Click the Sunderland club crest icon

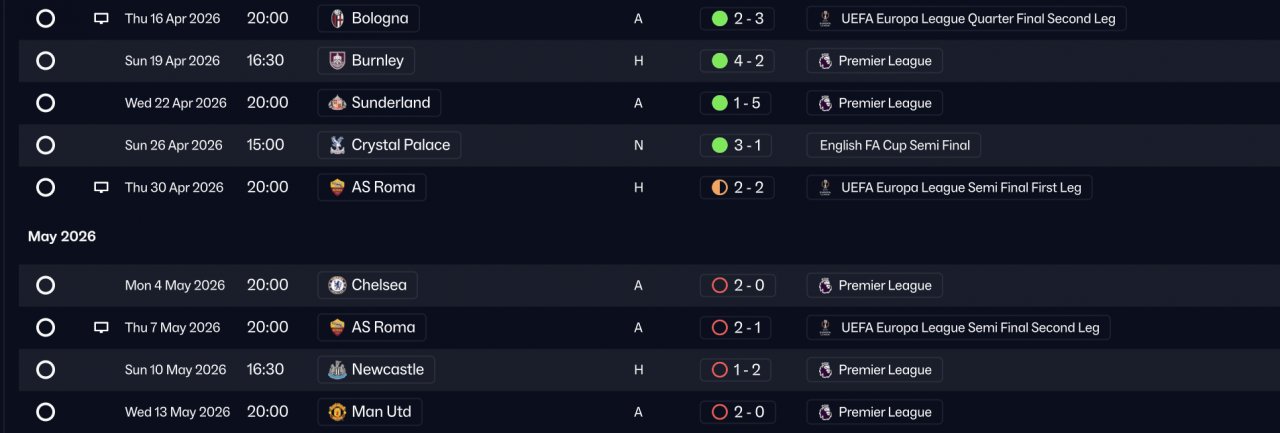337,103
